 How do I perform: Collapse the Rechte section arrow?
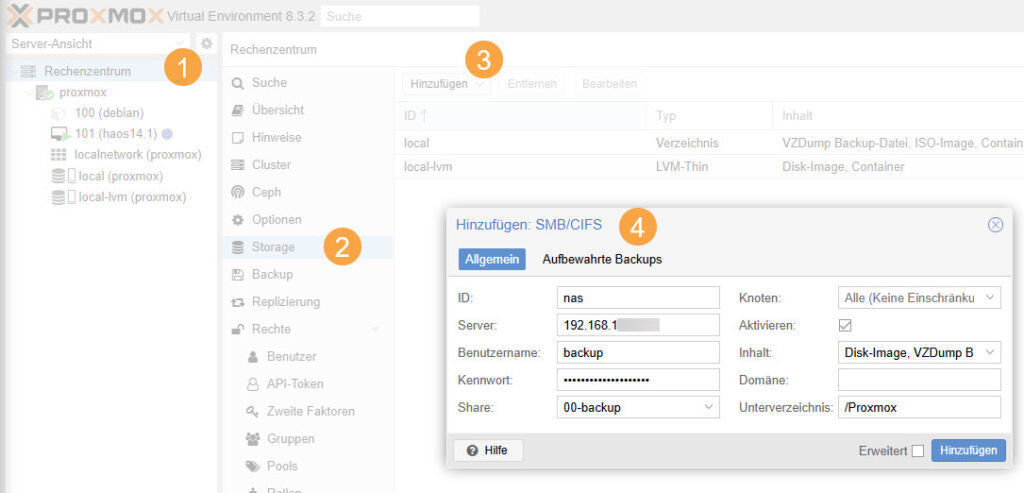(375, 329)
